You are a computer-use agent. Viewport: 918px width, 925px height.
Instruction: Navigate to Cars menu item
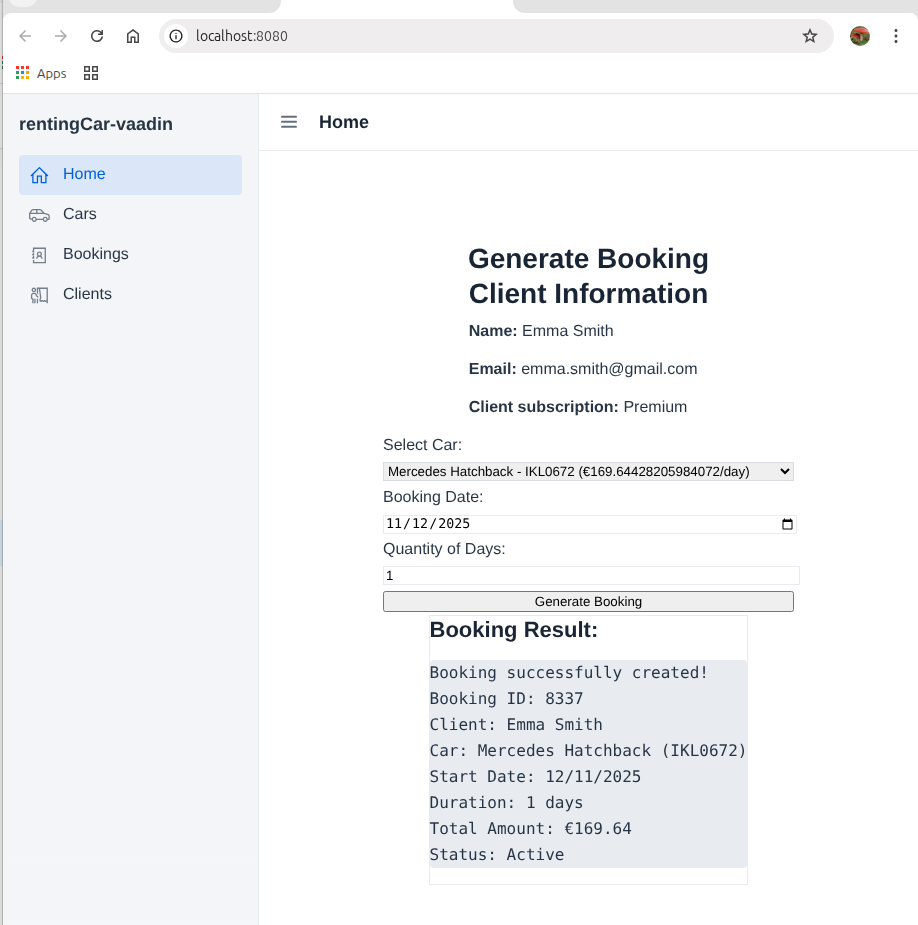click(x=80, y=214)
